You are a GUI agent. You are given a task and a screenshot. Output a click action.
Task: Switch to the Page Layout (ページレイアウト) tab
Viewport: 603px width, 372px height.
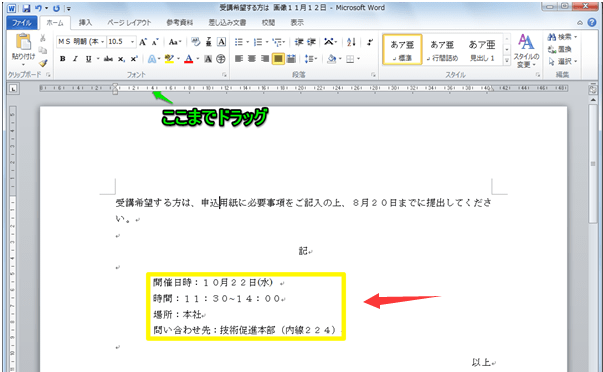click(x=129, y=23)
